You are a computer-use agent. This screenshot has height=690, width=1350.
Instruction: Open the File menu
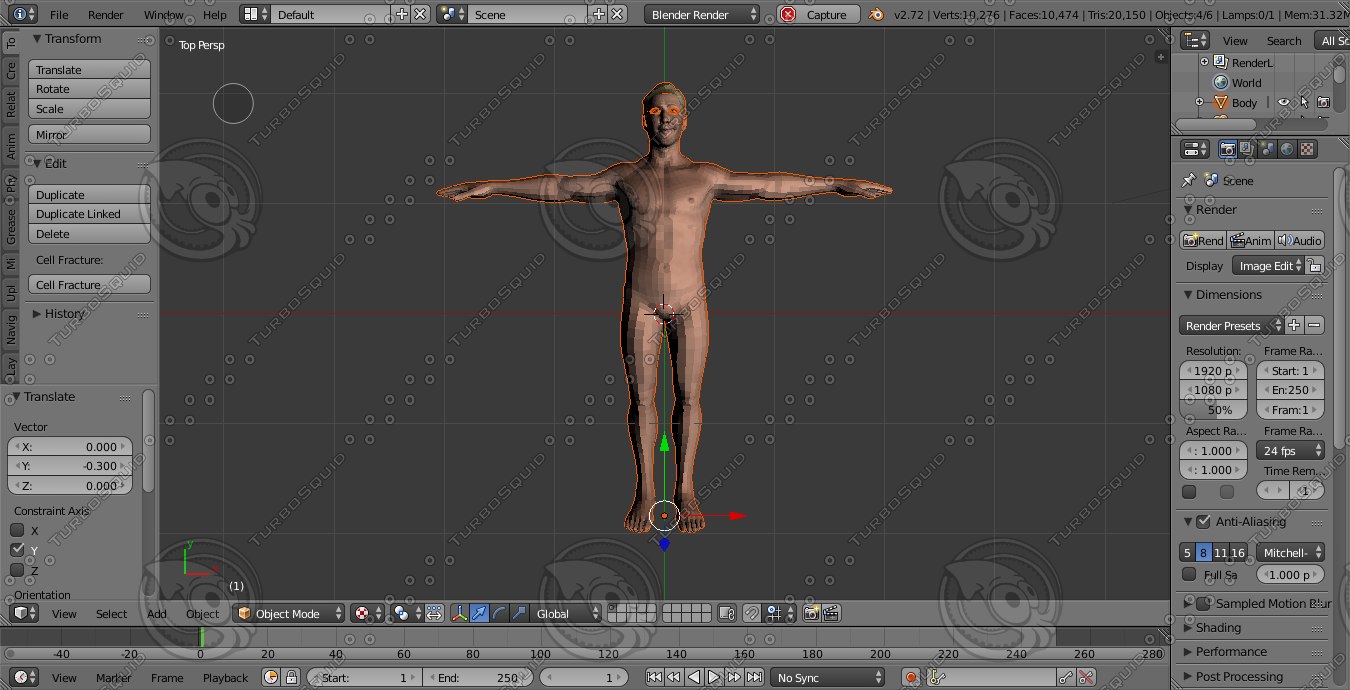point(59,14)
